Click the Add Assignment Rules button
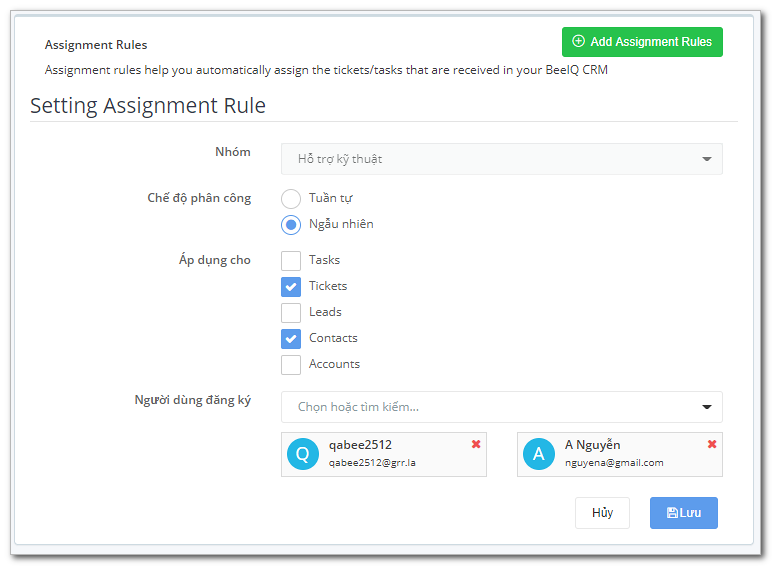The height and width of the screenshot is (566, 772). pos(642,42)
